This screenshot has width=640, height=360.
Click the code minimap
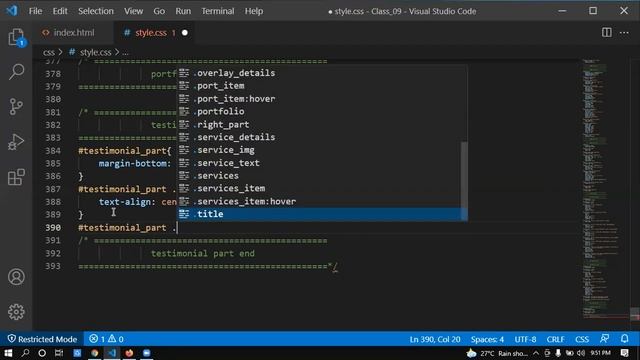606,188
